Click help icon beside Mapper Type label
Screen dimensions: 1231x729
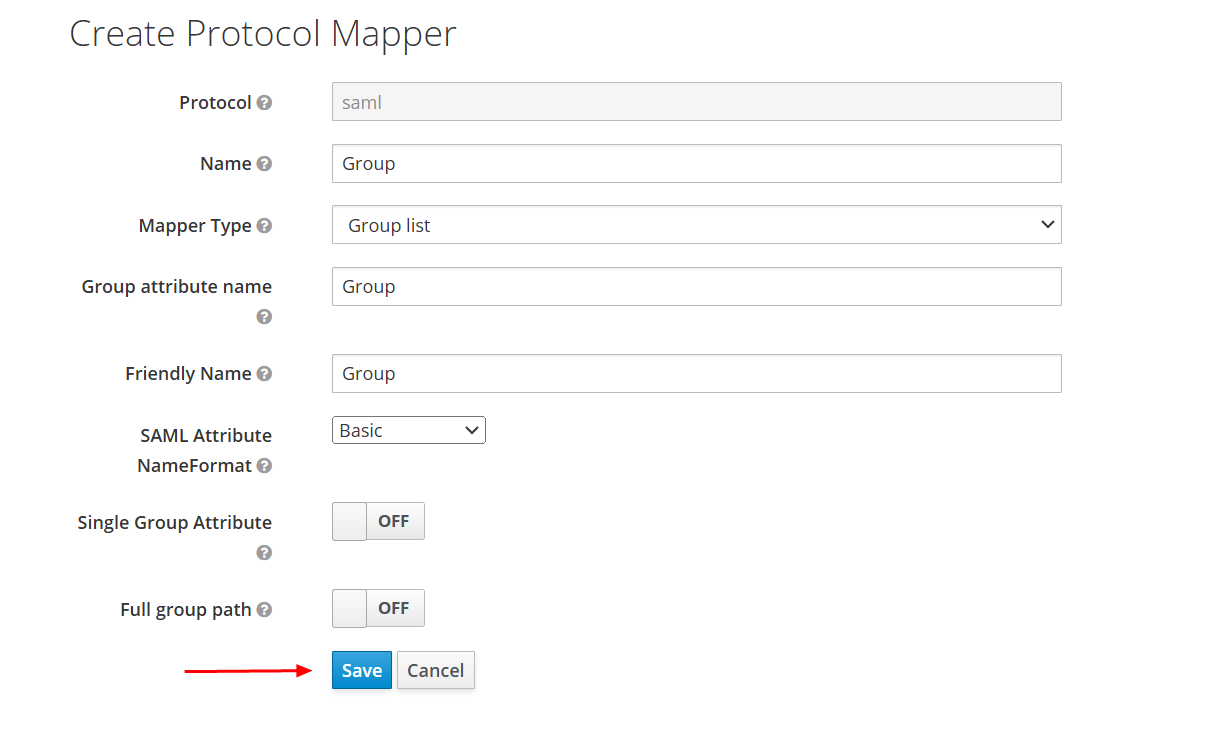(264, 226)
